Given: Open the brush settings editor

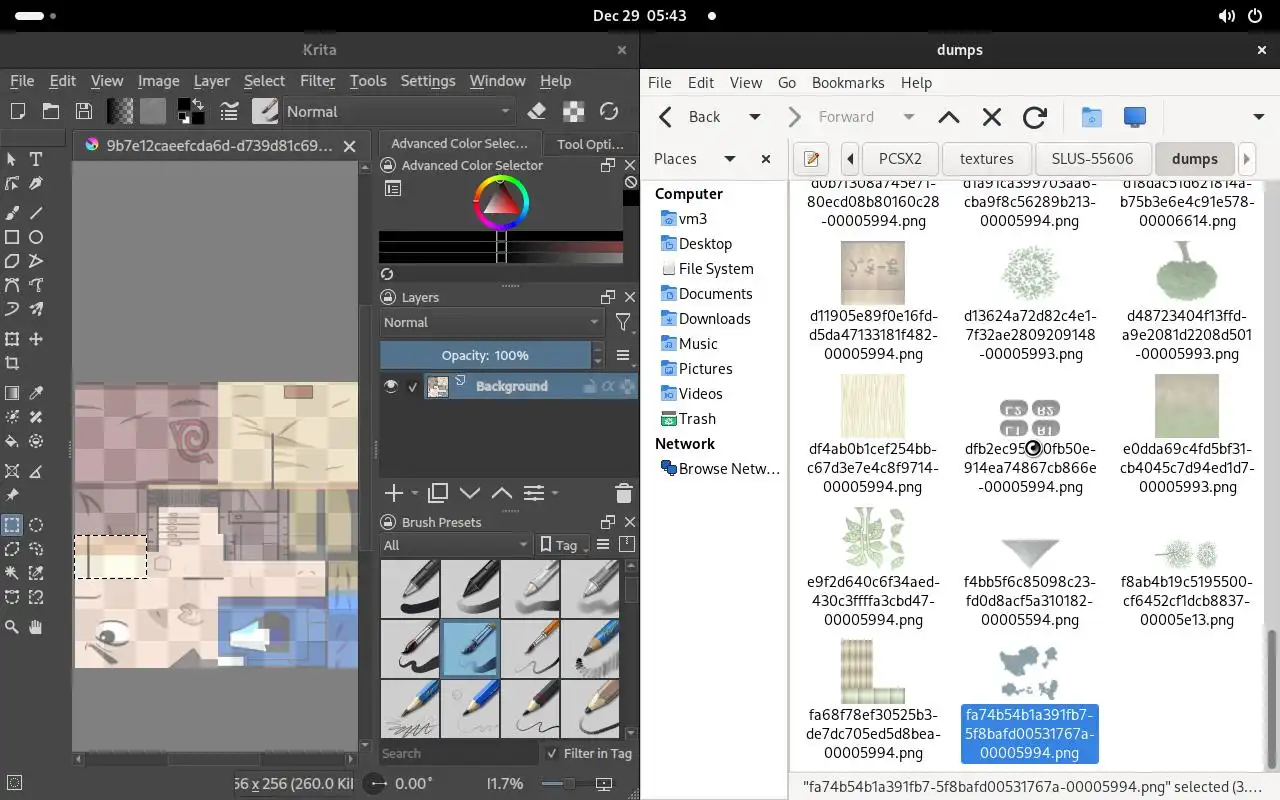Looking at the screenshot, I should pyautogui.click(x=229, y=112).
